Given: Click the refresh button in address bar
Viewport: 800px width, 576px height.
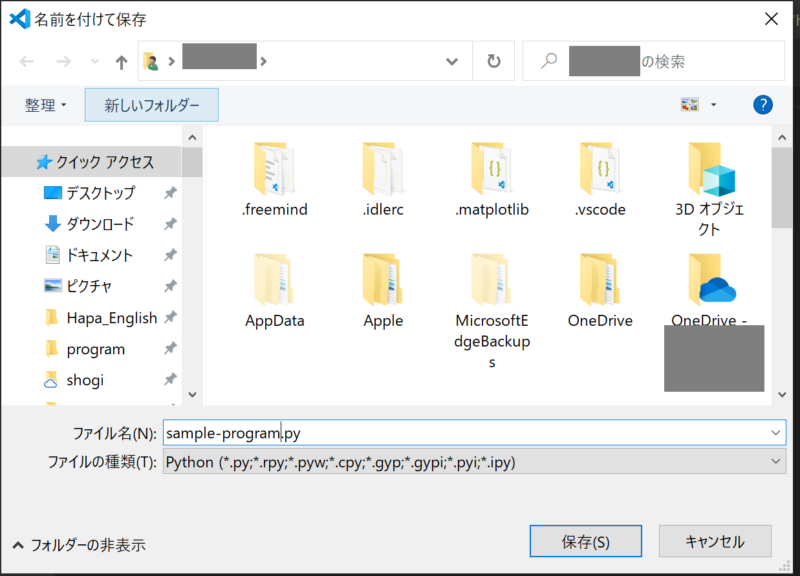Looking at the screenshot, I should pyautogui.click(x=493, y=62).
